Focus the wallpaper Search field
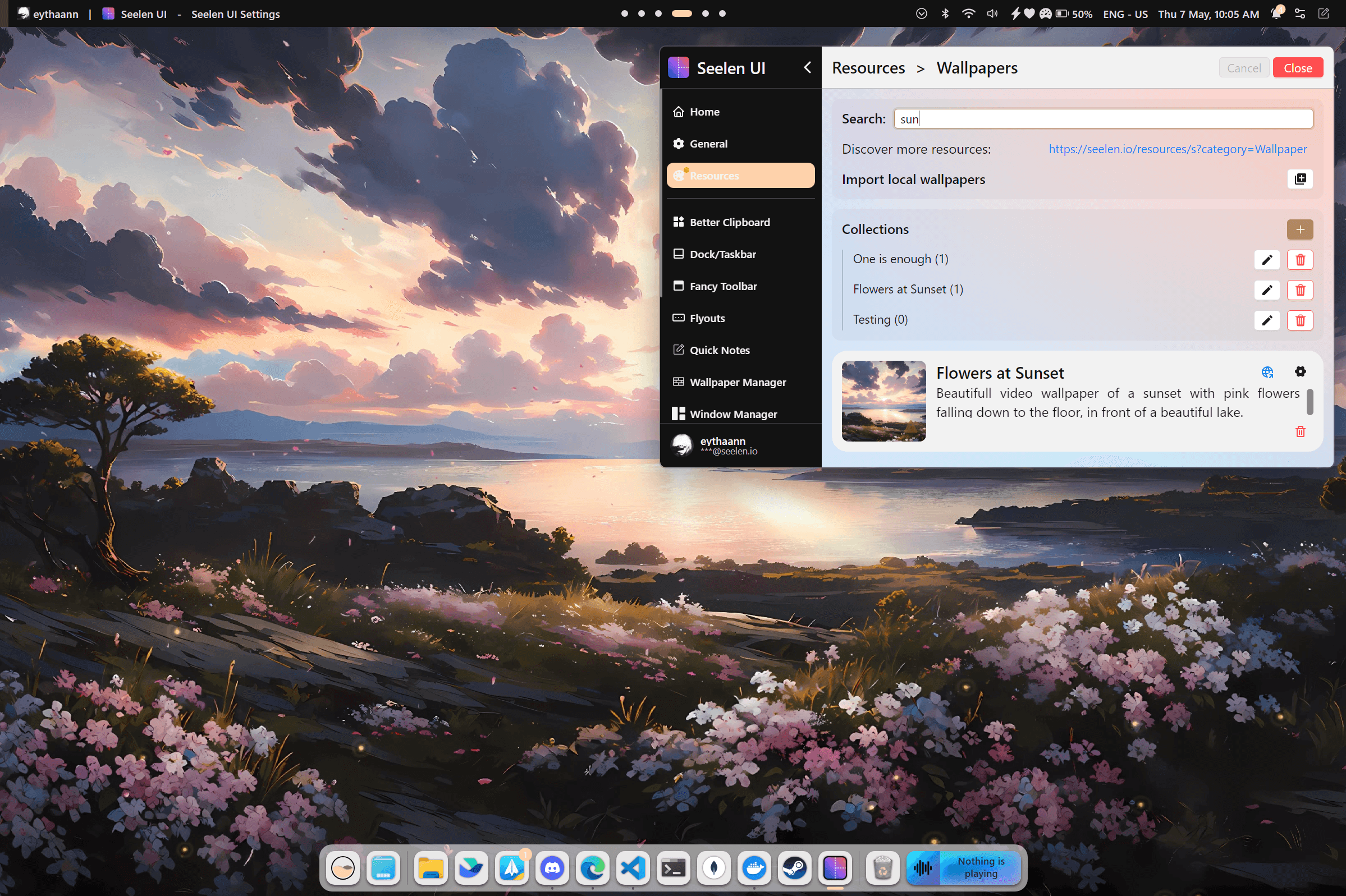 coord(1103,119)
